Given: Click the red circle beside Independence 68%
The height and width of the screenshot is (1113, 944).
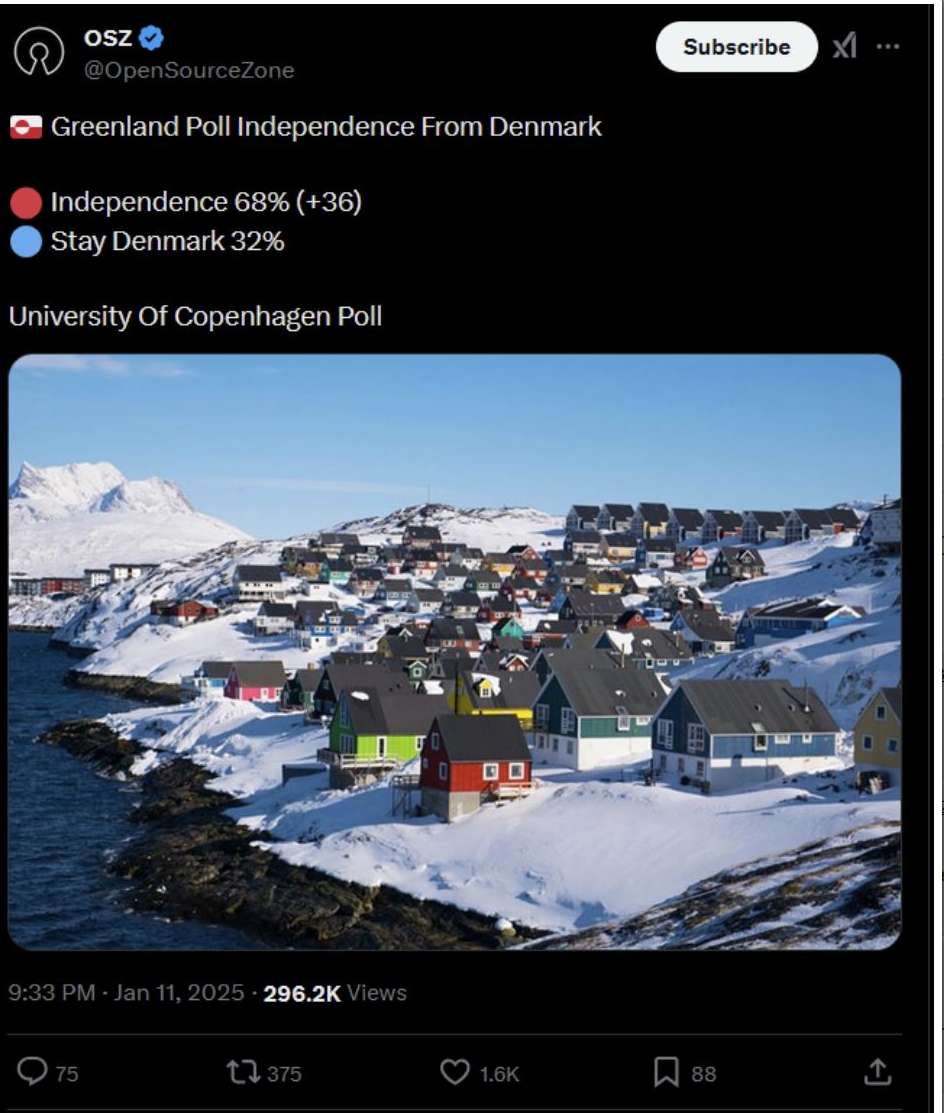Looking at the screenshot, I should (x=26, y=203).
